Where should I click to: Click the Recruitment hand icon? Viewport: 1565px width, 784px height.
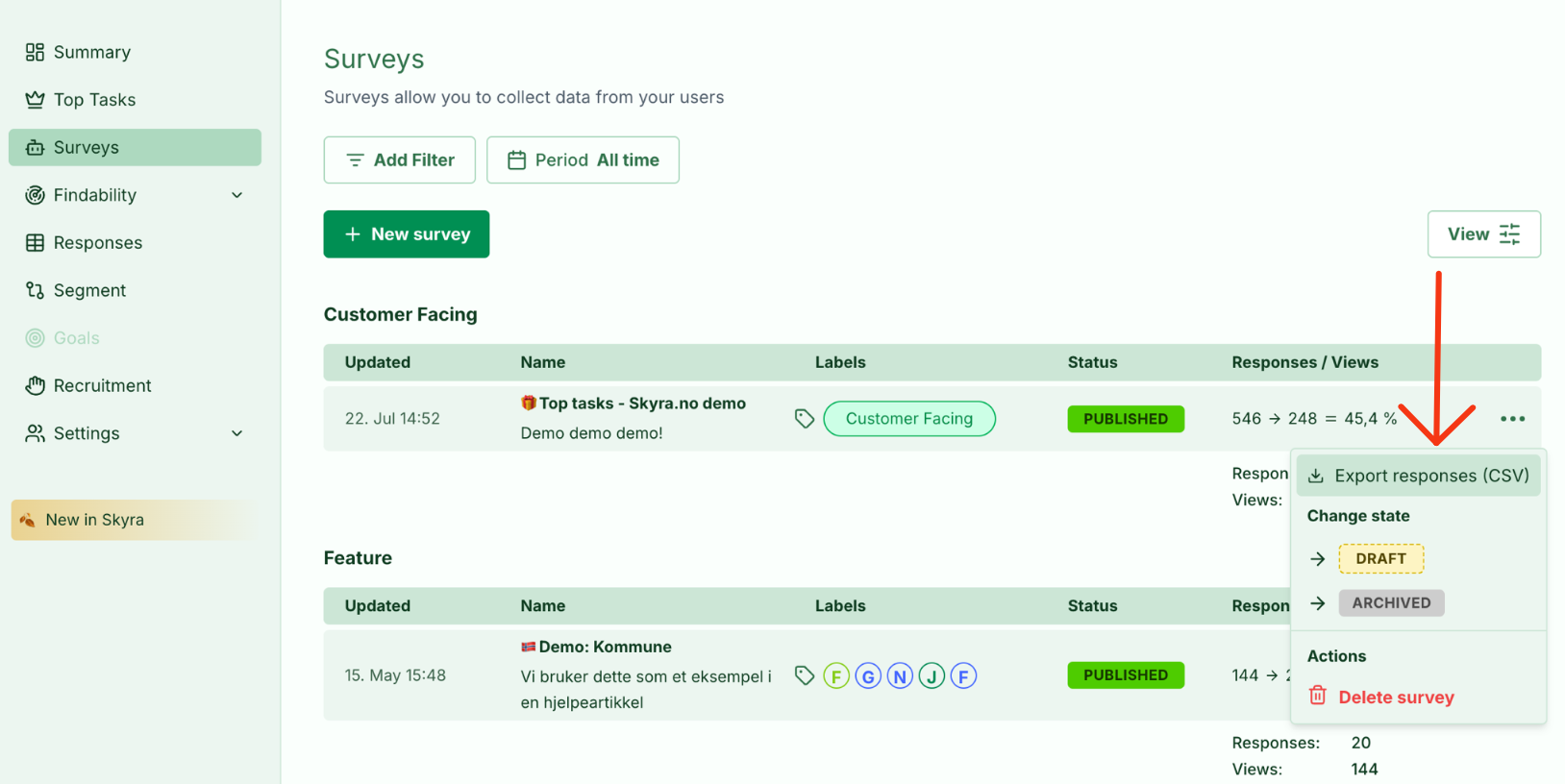coord(35,385)
